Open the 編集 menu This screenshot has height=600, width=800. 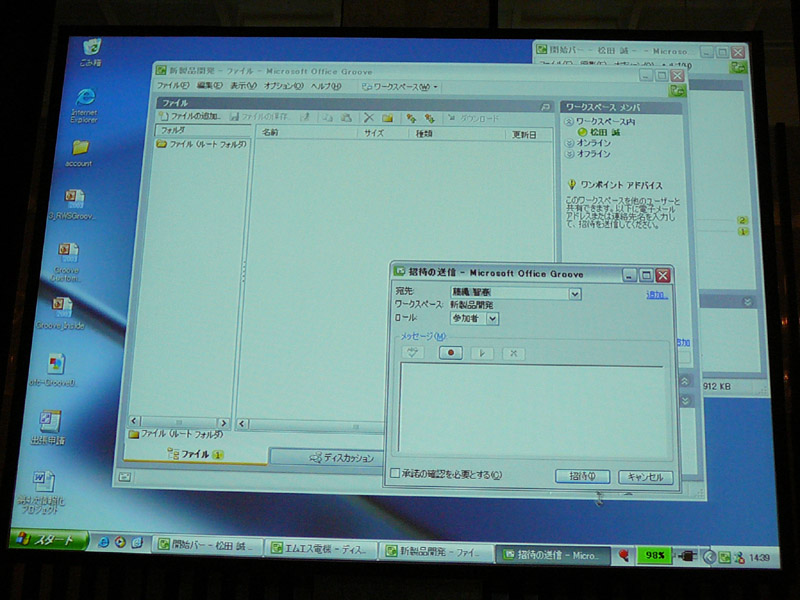point(209,85)
